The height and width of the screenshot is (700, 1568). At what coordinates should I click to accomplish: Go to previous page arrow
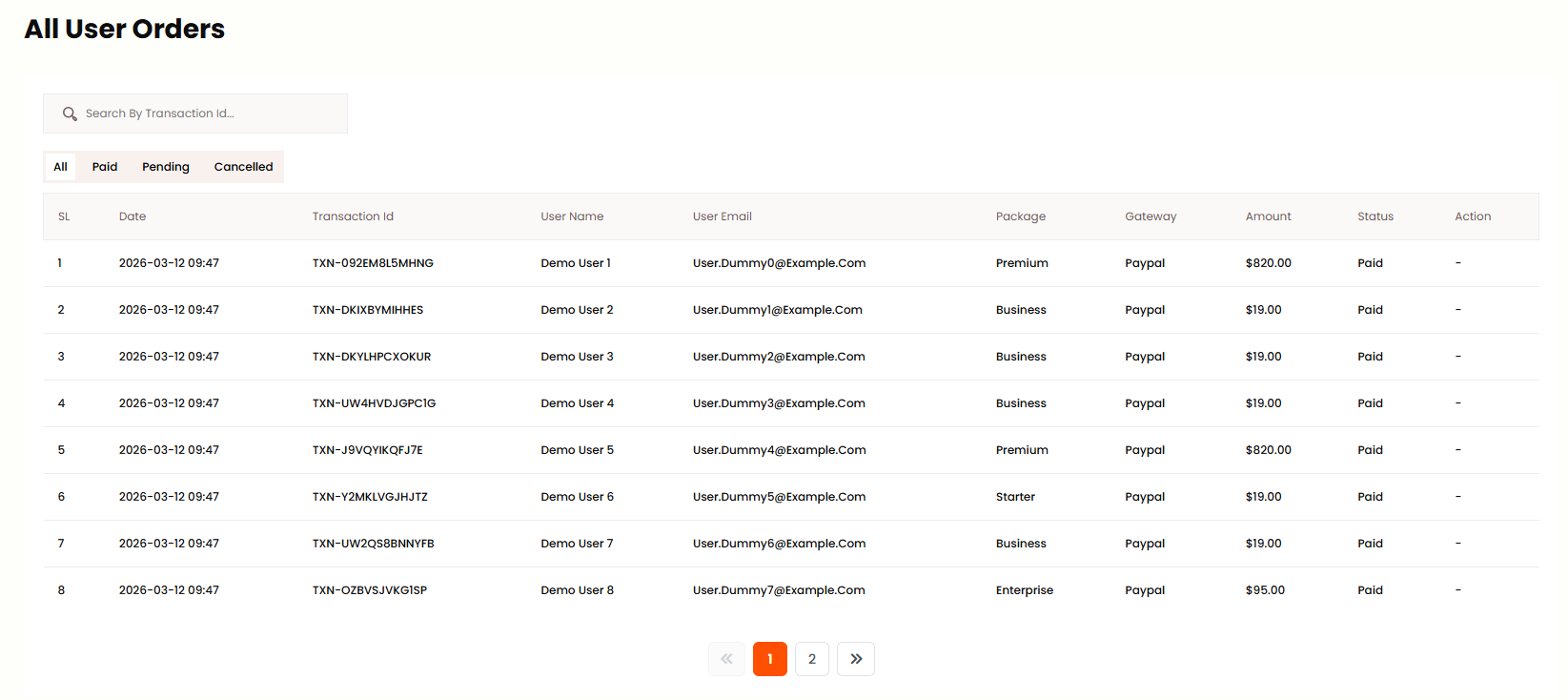click(x=726, y=659)
